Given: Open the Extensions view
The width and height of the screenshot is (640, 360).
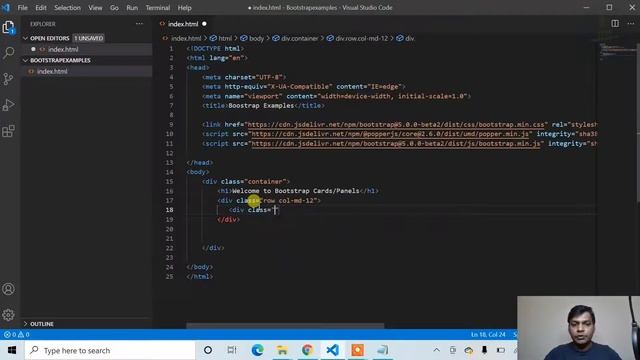Looking at the screenshot, I should click(x=9, y=131).
